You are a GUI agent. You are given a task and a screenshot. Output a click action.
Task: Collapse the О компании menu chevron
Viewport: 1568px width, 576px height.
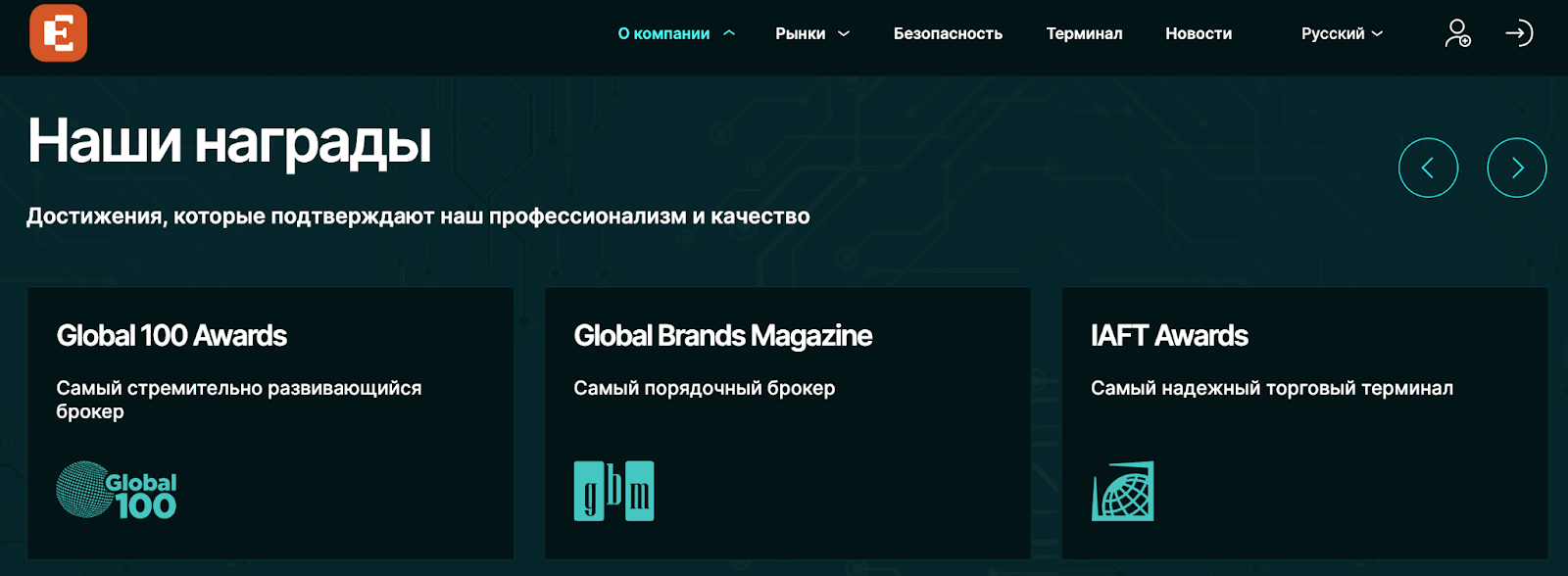click(729, 33)
